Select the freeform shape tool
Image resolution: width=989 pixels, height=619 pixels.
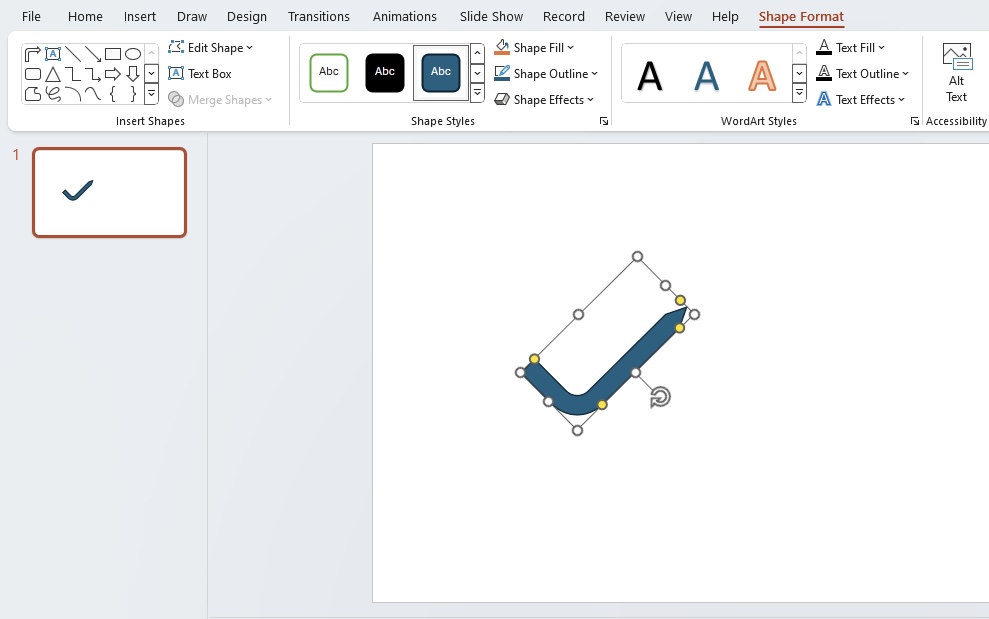coord(33,94)
